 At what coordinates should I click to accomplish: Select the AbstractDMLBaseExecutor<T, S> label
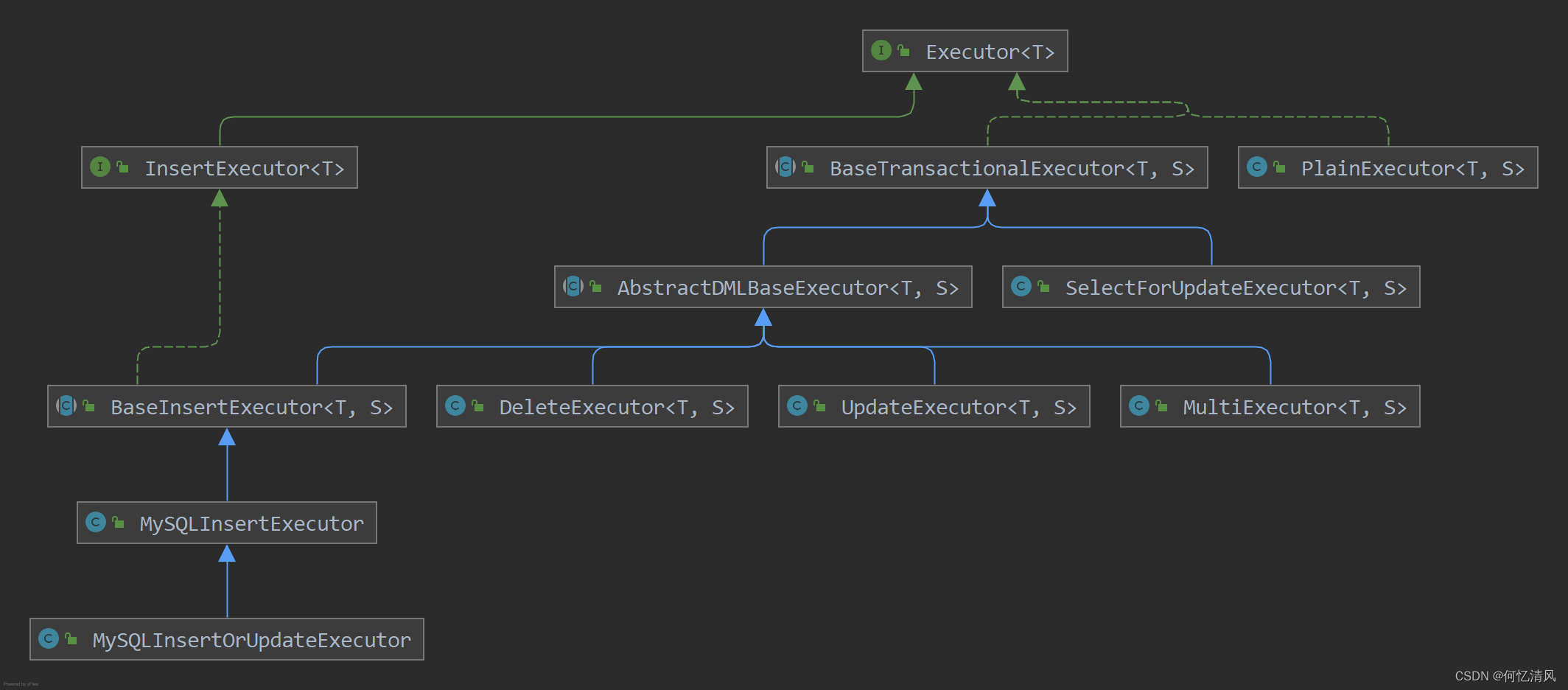click(x=788, y=288)
